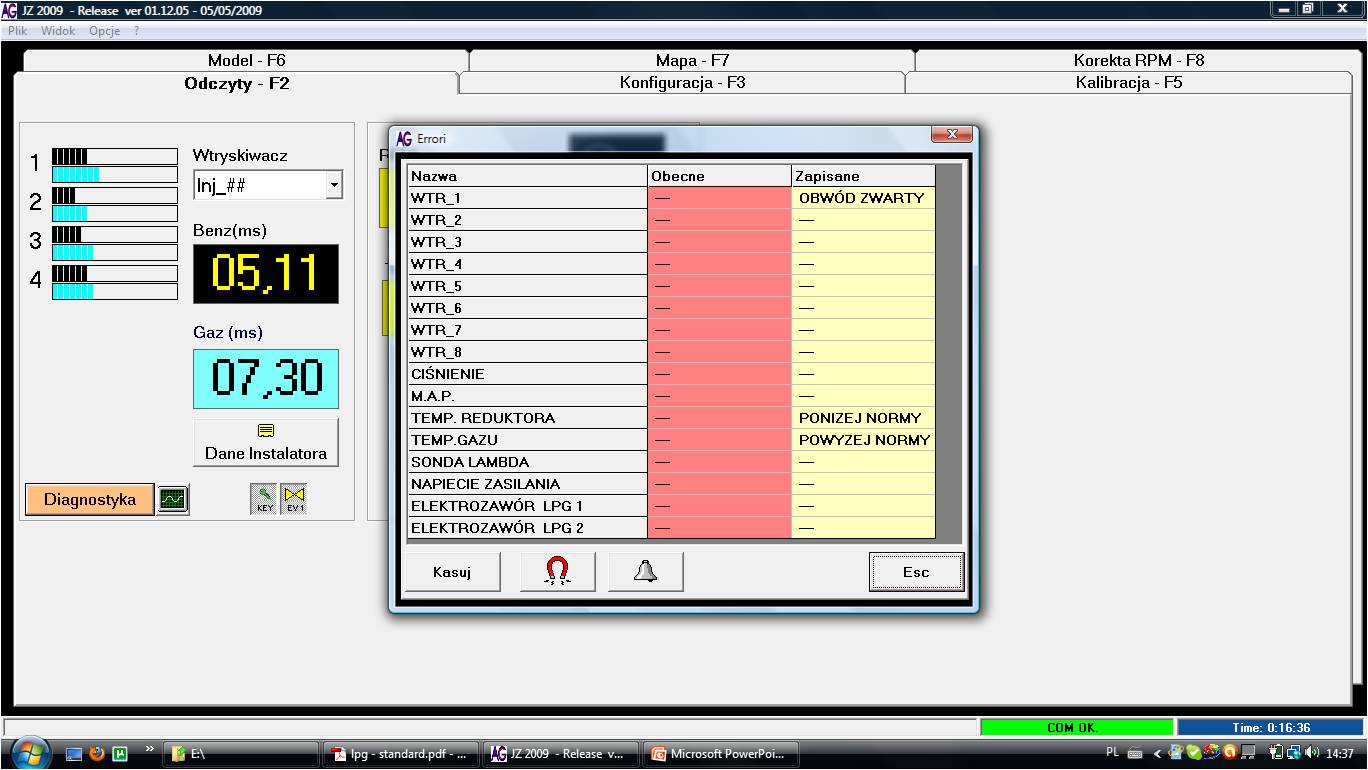Select the TEMP. REDUKTORA row name

pyautogui.click(x=528, y=418)
